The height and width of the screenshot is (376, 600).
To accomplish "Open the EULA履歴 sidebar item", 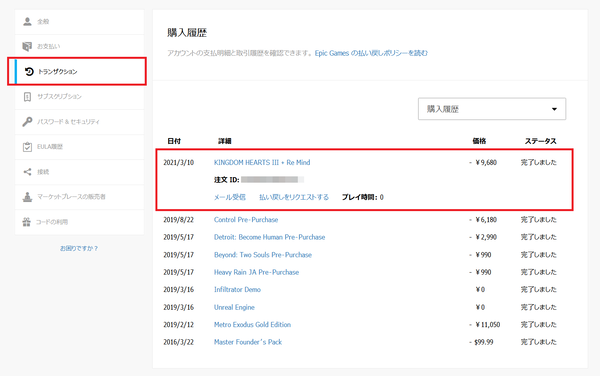I will click(x=80, y=147).
